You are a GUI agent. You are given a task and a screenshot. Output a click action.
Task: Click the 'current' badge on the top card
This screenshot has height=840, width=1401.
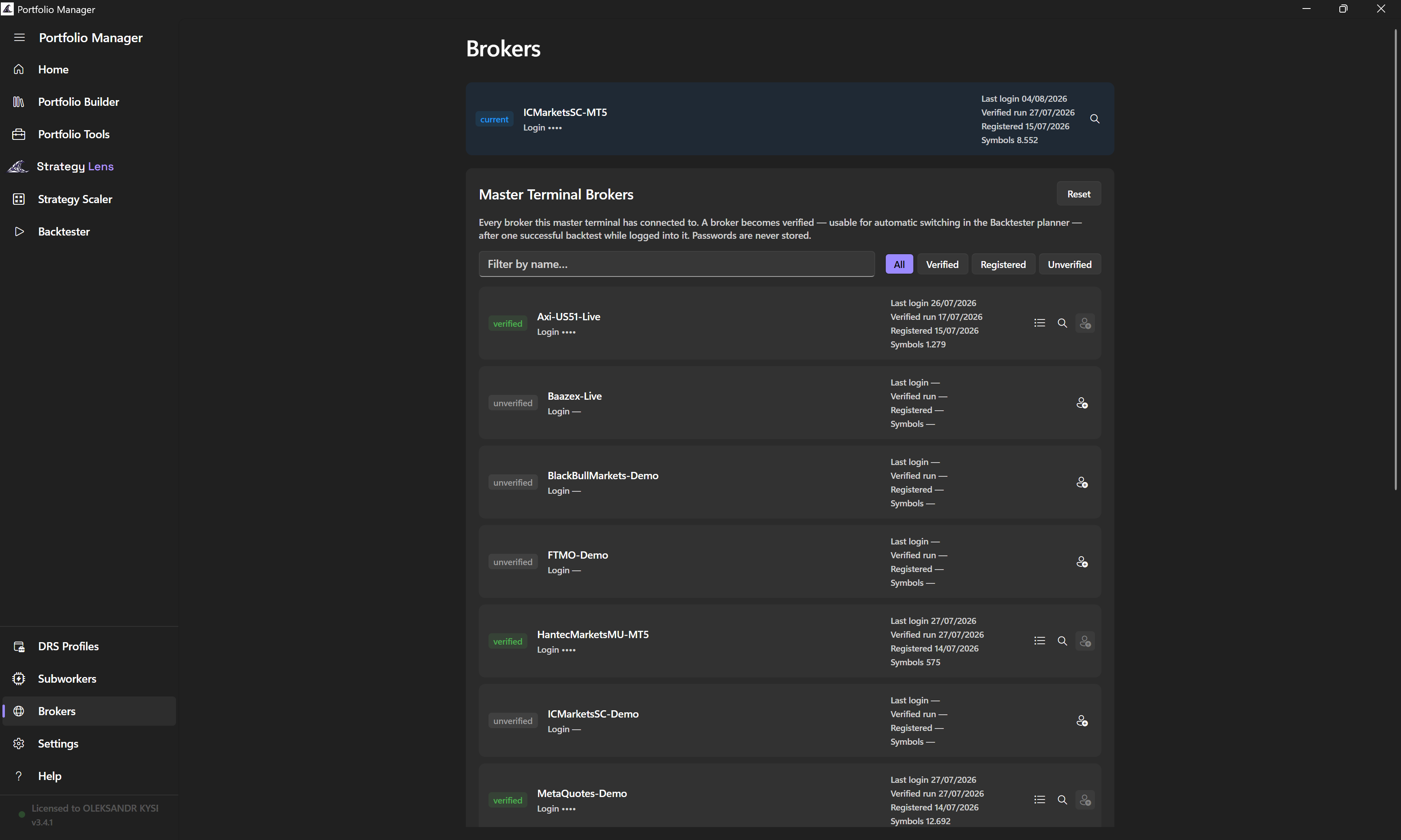[x=494, y=120]
